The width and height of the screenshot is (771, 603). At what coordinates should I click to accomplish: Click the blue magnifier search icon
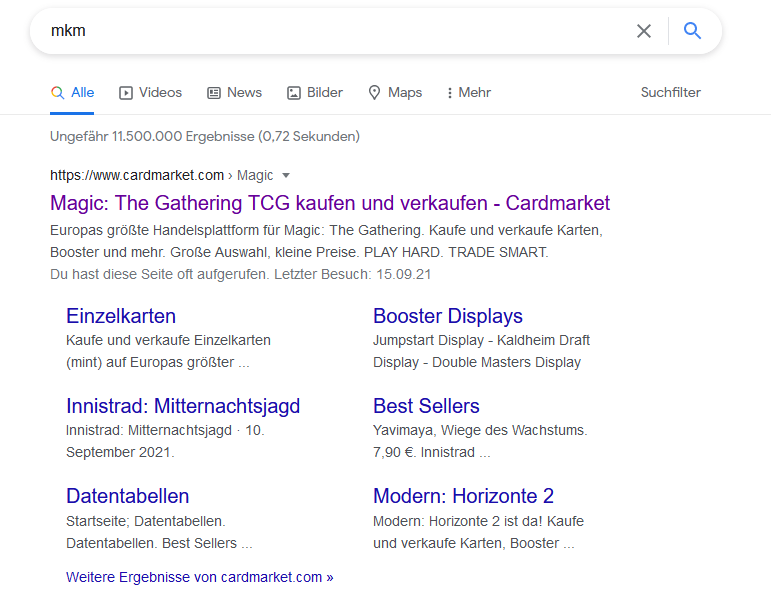692,30
